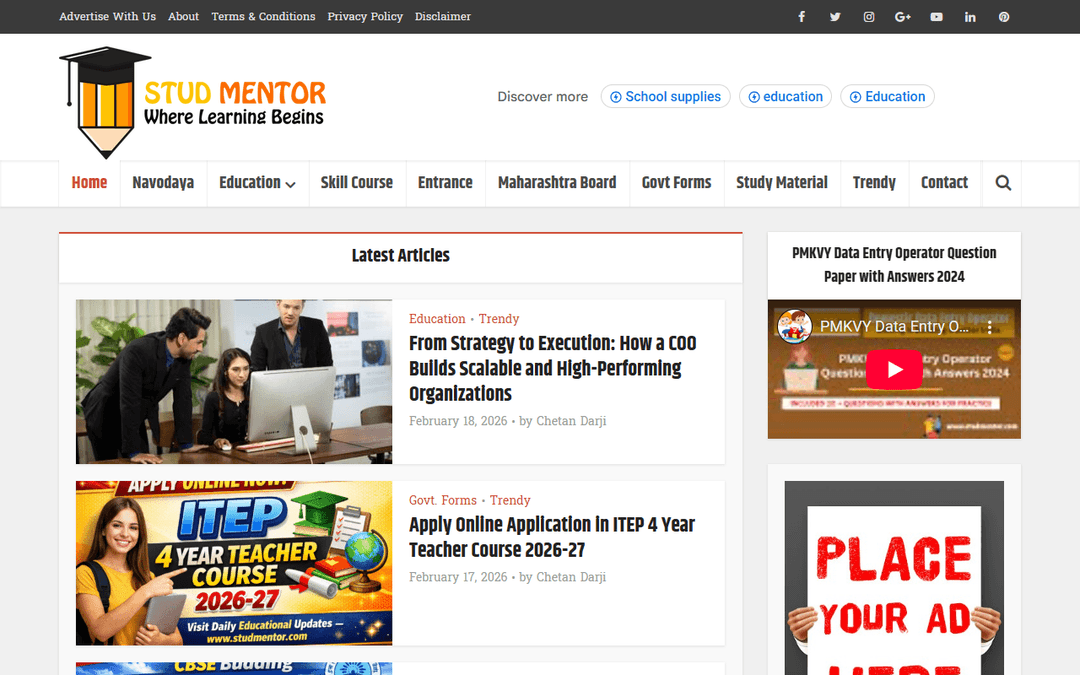Click the Stud Mentor logo

coord(192,102)
